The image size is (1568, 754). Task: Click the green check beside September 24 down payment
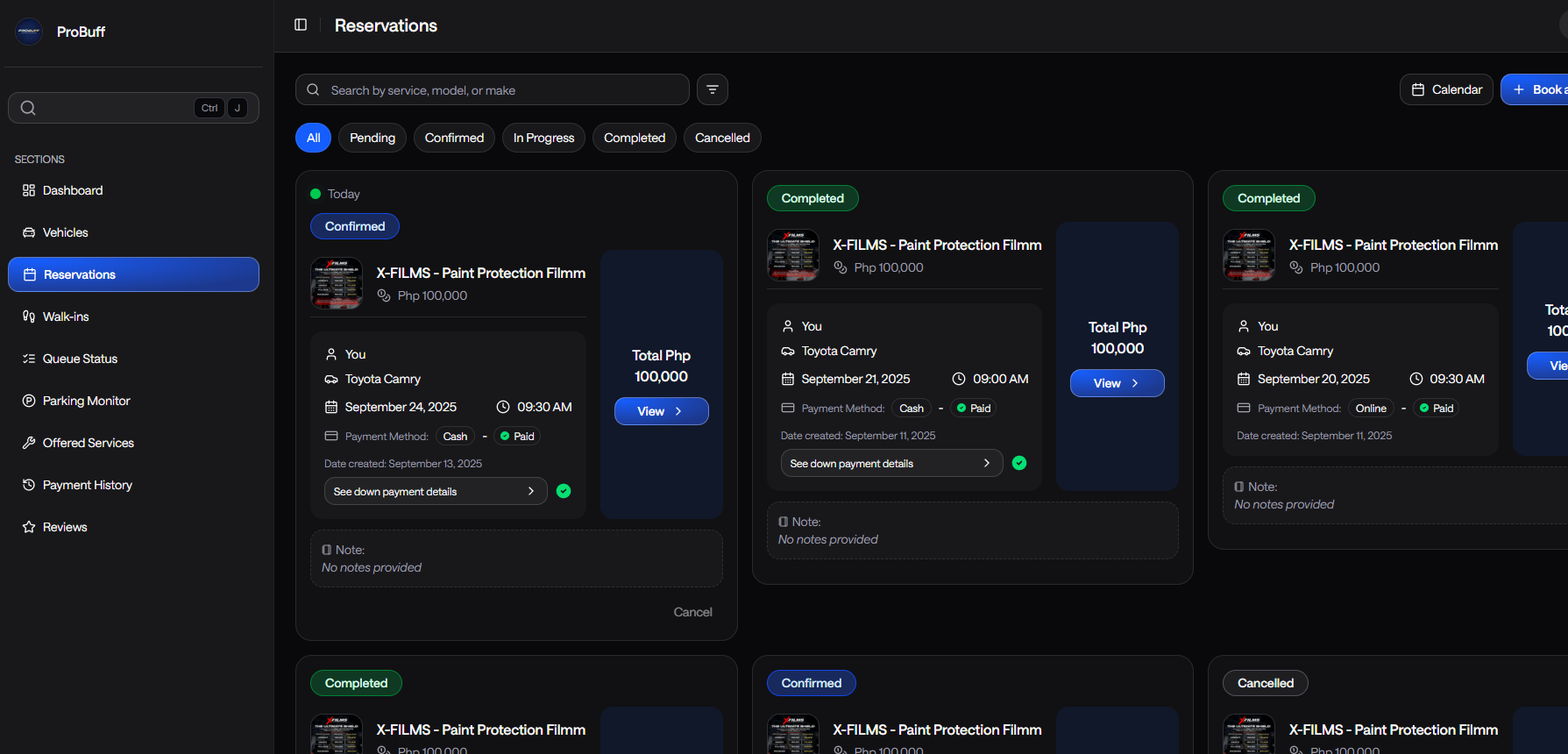(x=564, y=491)
